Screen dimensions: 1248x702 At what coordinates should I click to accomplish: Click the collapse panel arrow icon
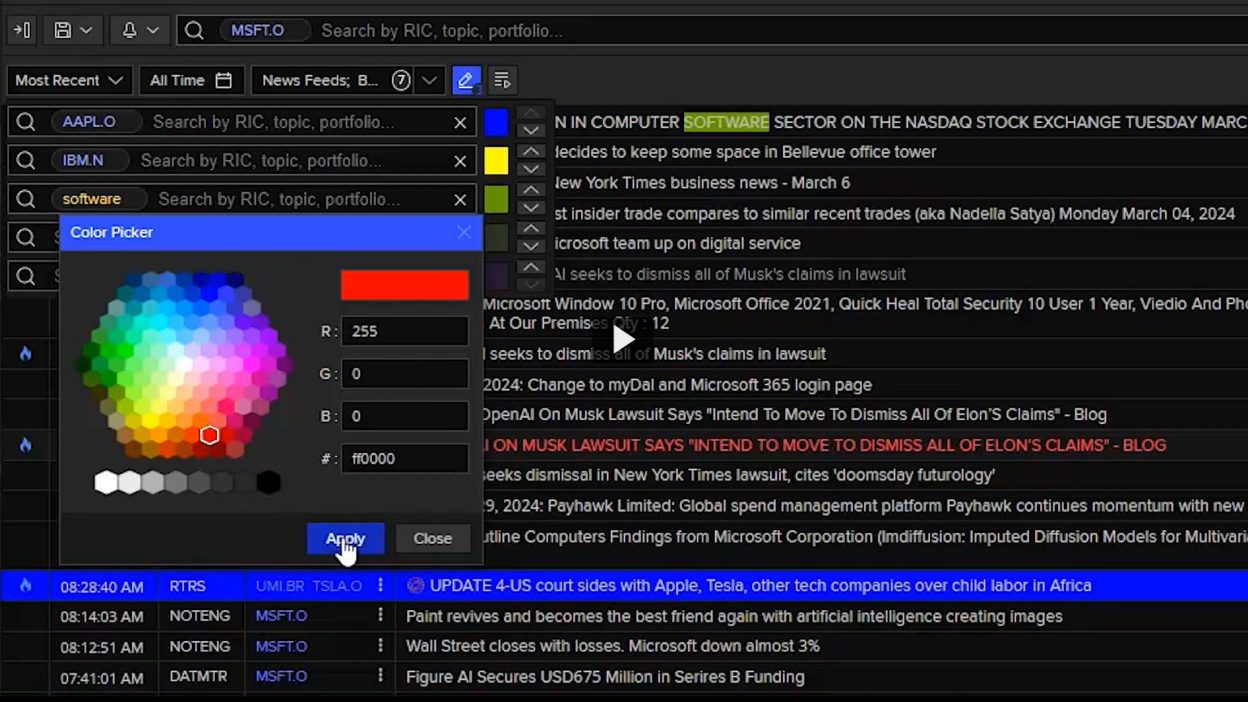pyautogui.click(x=22, y=30)
